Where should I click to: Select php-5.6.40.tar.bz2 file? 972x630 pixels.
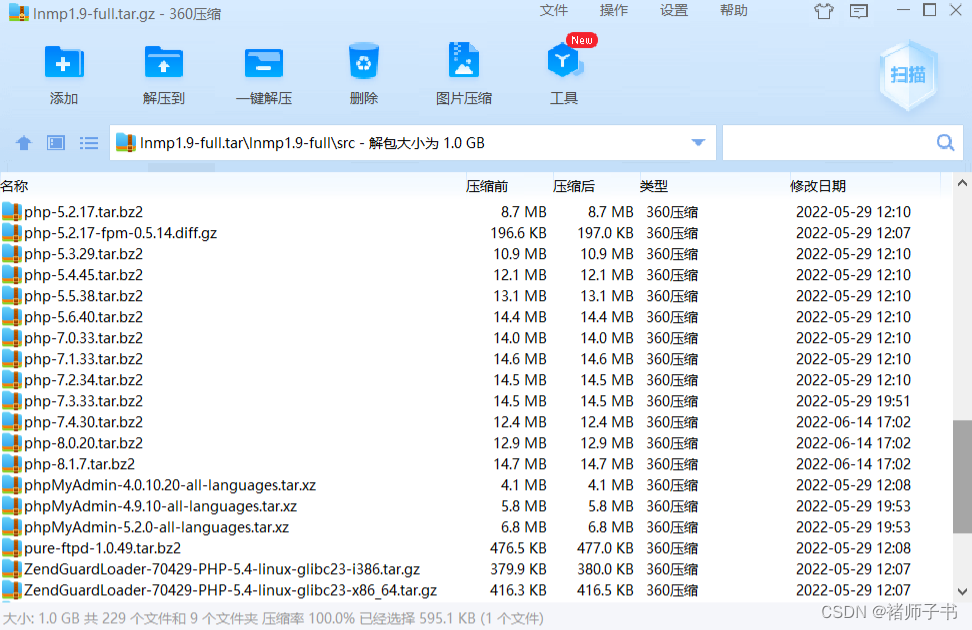tap(83, 317)
